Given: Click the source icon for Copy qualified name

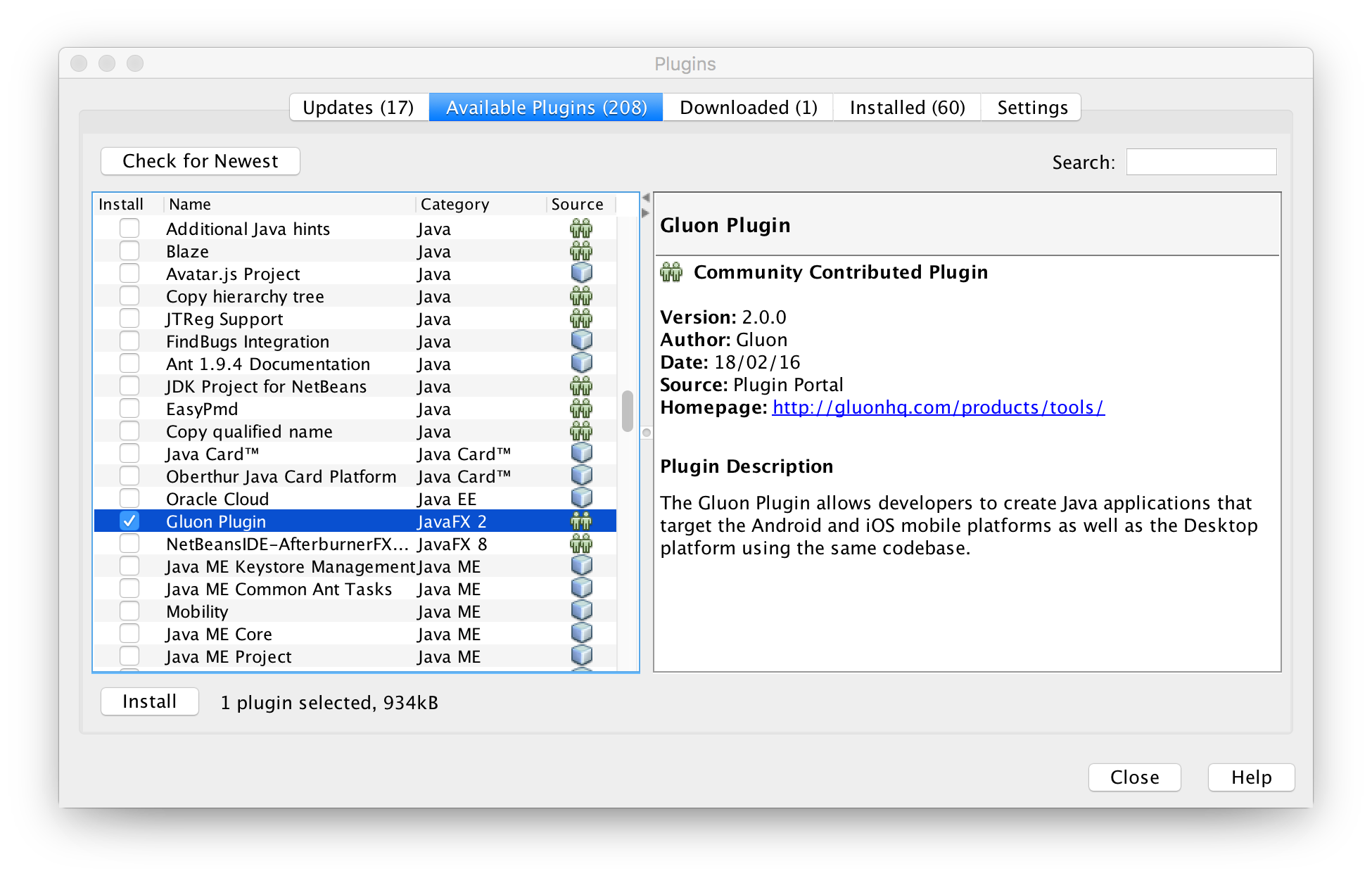Looking at the screenshot, I should 581,431.
